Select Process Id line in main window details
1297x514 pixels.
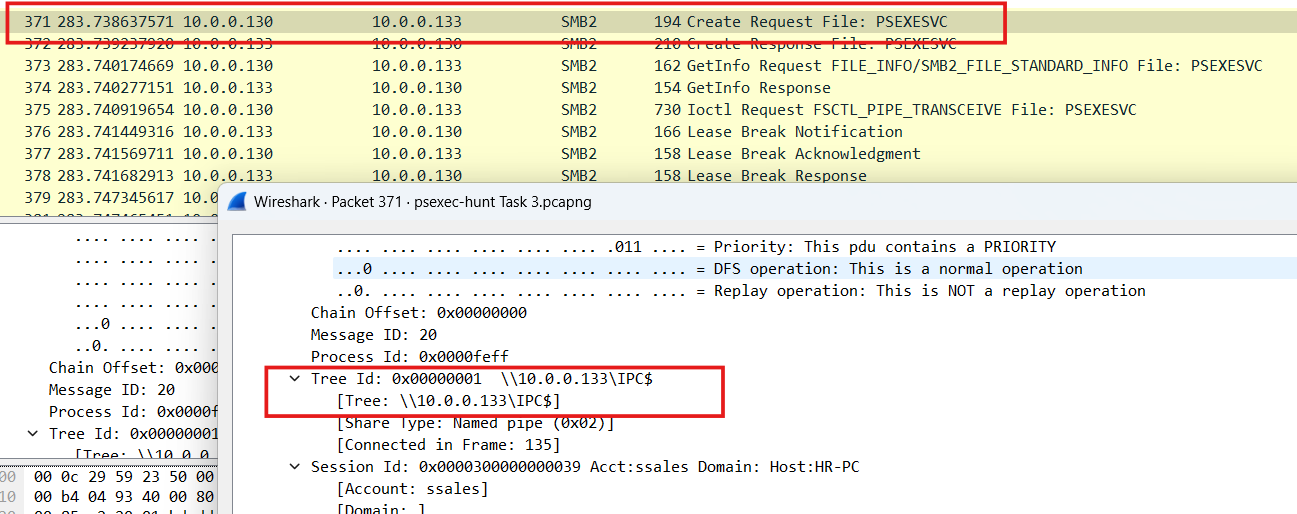(x=133, y=412)
